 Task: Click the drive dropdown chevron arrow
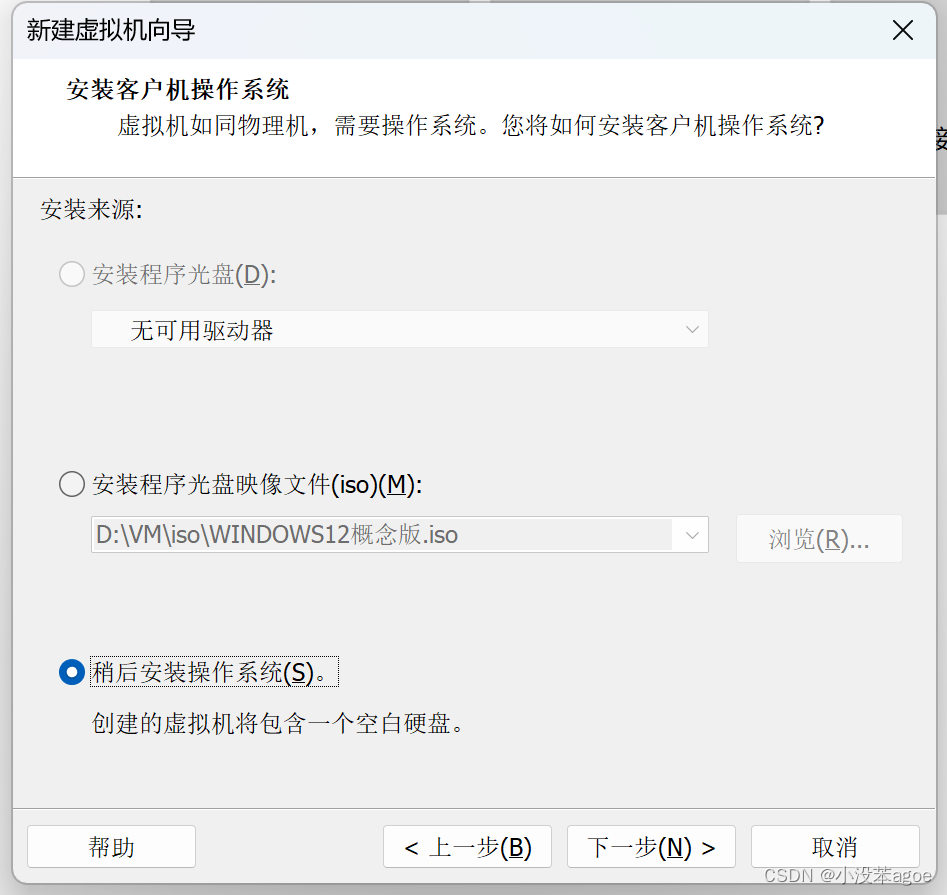[x=691, y=329]
